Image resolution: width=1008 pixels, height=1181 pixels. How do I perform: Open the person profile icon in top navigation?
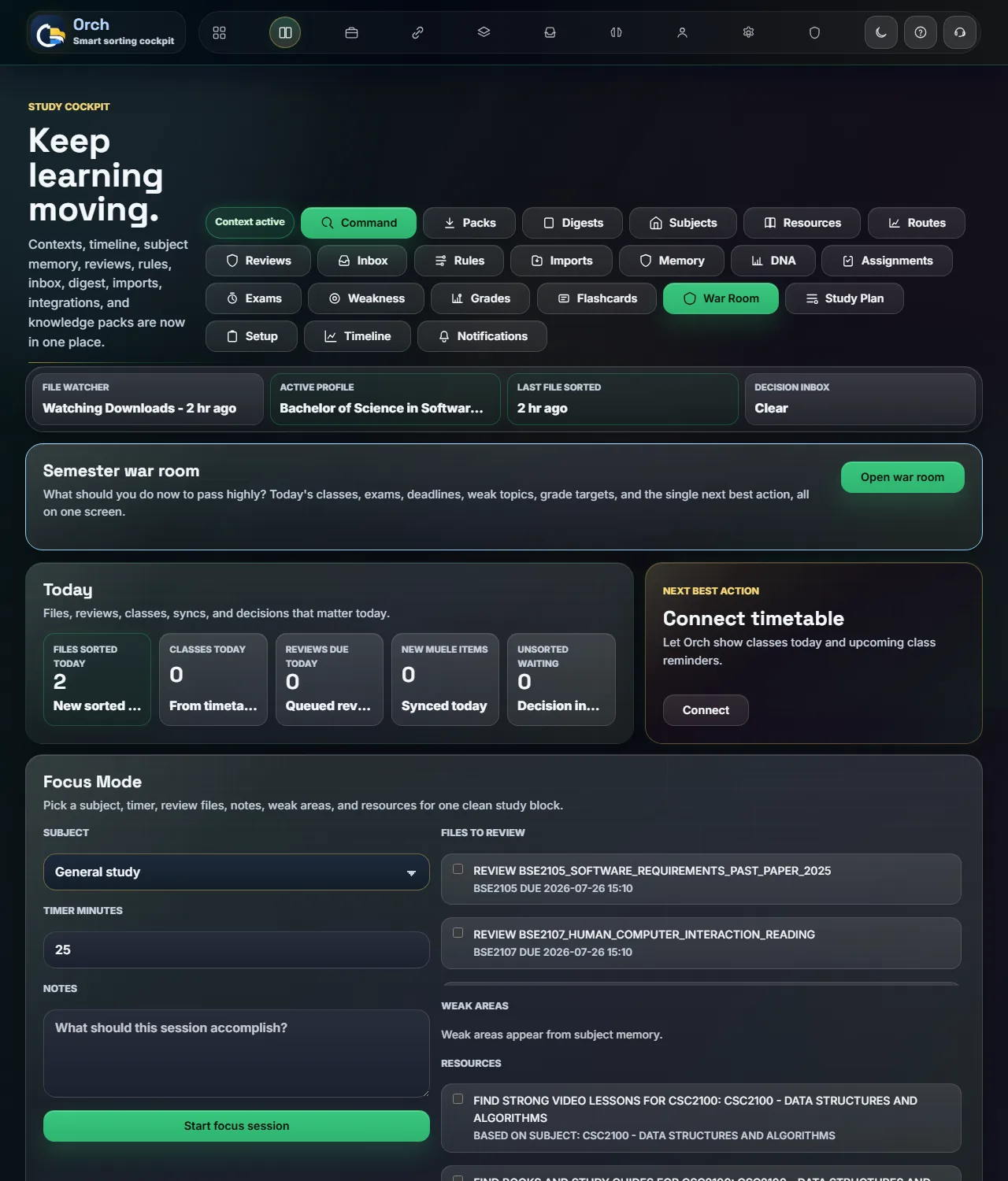point(682,32)
